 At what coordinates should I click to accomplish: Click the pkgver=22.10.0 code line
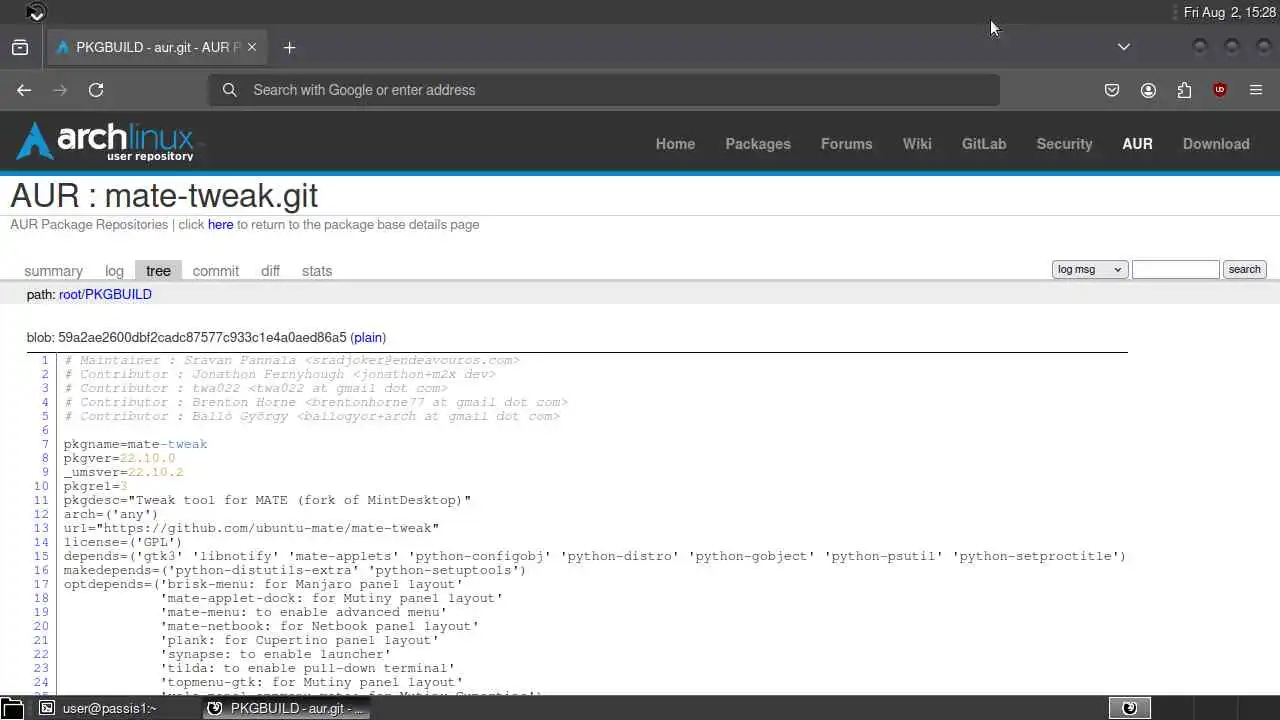point(120,458)
